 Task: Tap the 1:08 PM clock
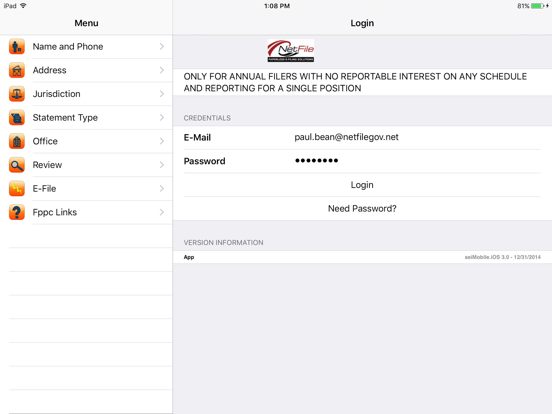coord(277,6)
